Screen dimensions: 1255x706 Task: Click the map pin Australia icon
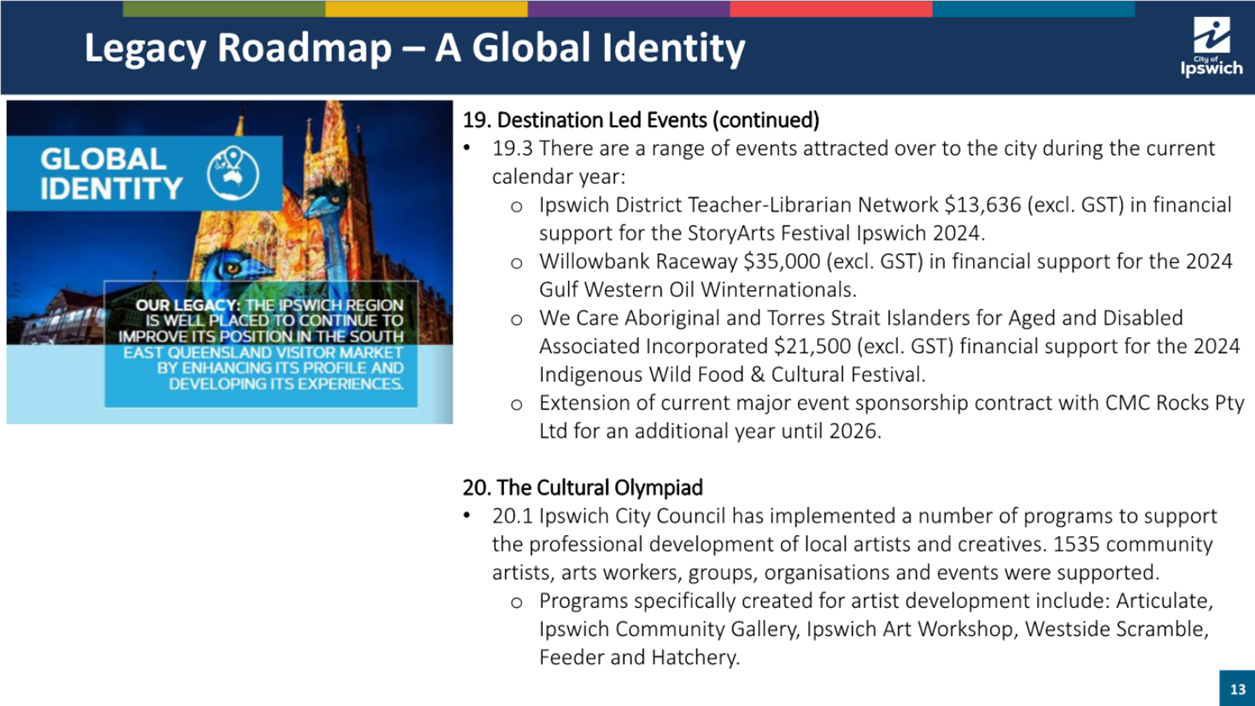[232, 171]
